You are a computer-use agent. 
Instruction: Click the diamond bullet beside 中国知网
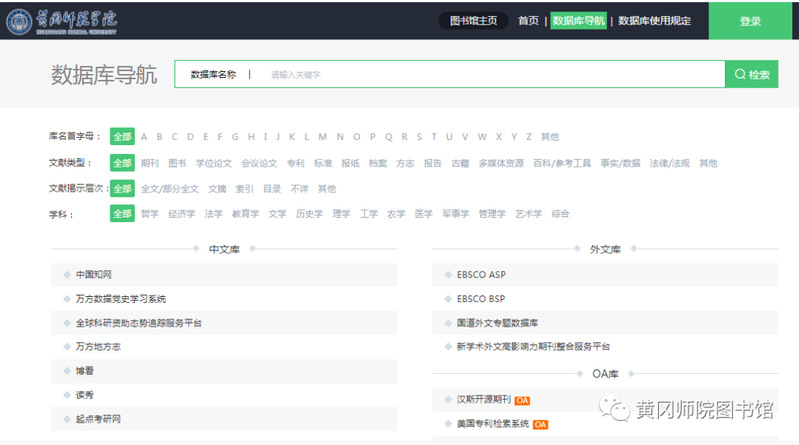pyautogui.click(x=66, y=274)
